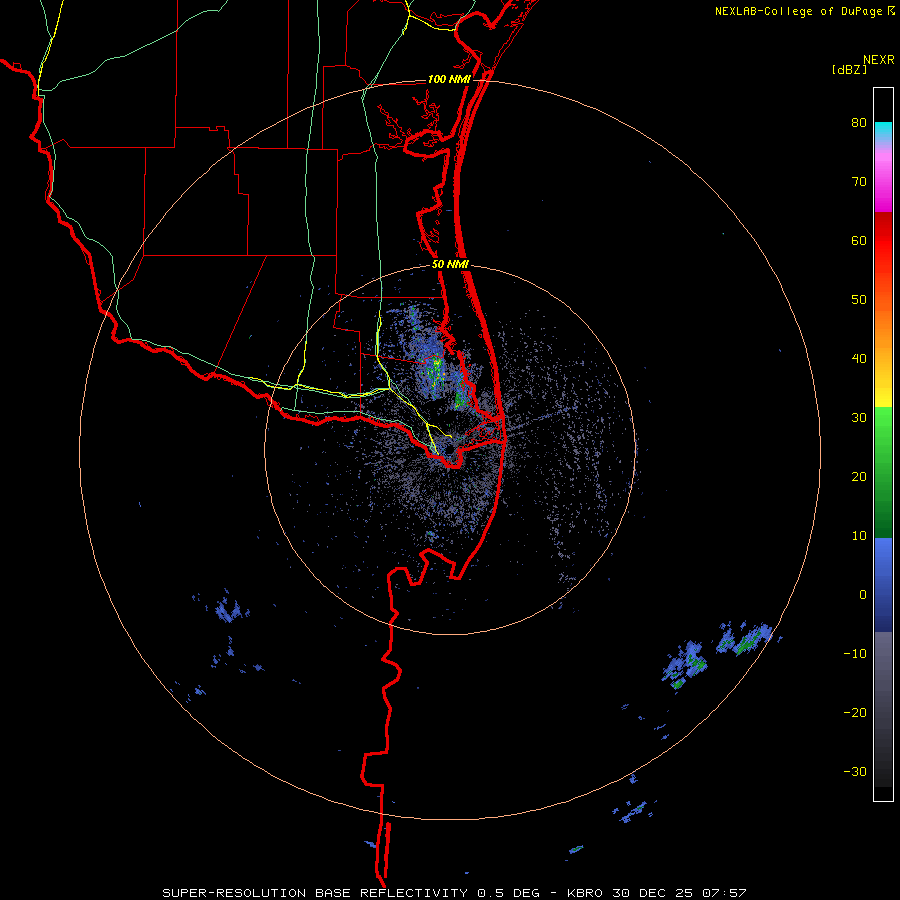Click the 60 value on dBZ scale
This screenshot has height=900, width=900.
[859, 240]
